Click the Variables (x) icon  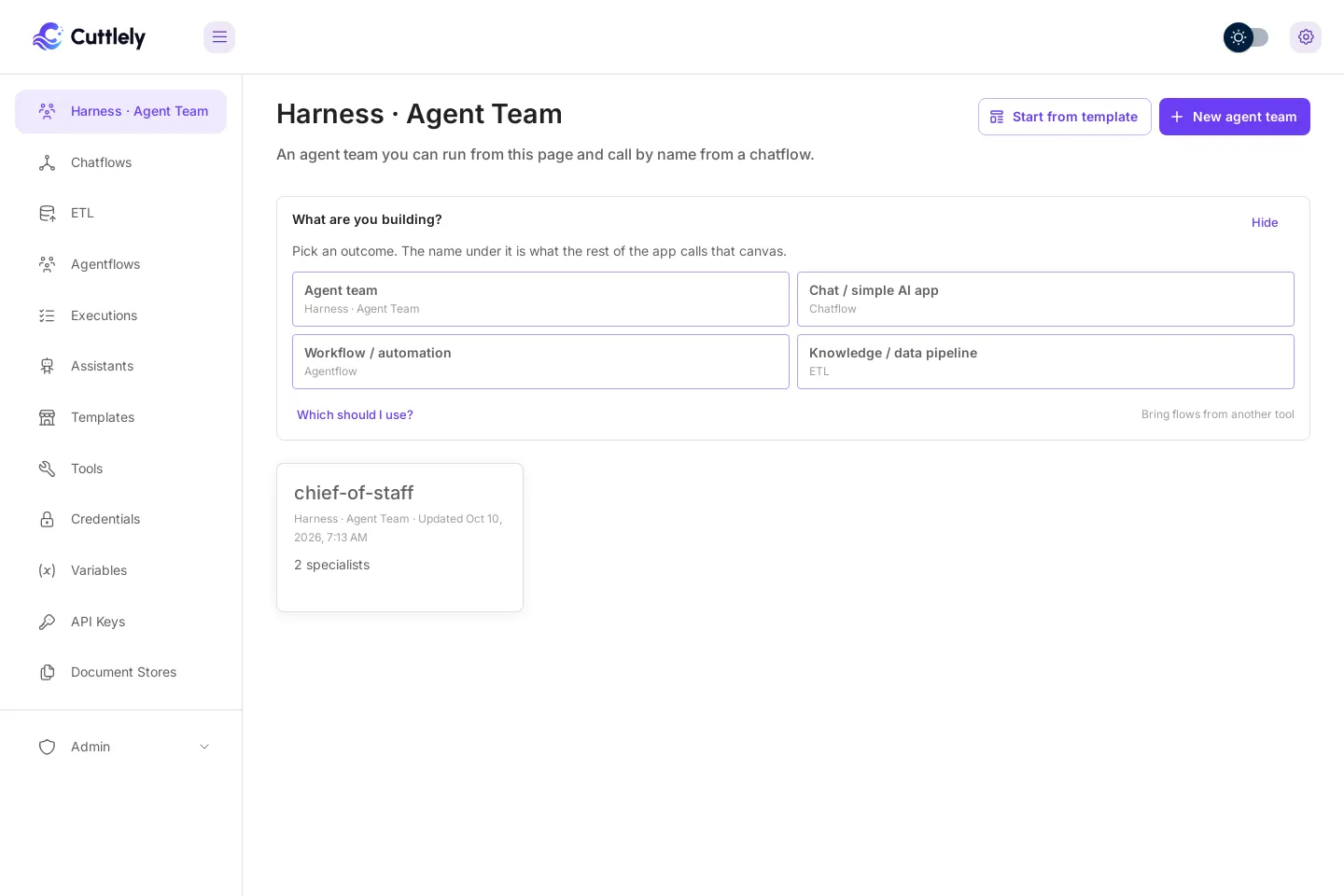[x=47, y=570]
